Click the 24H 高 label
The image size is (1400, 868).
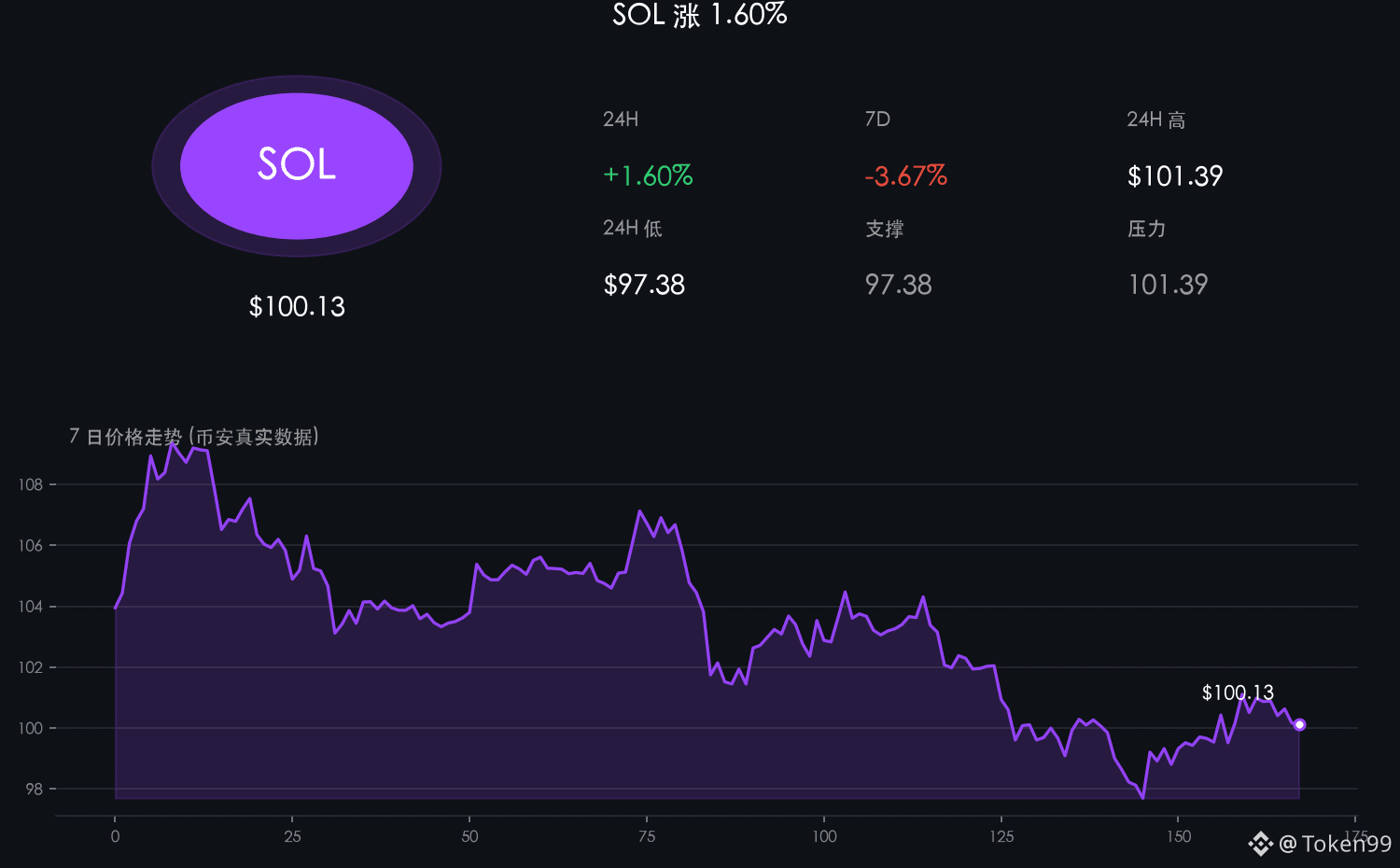(x=1155, y=119)
